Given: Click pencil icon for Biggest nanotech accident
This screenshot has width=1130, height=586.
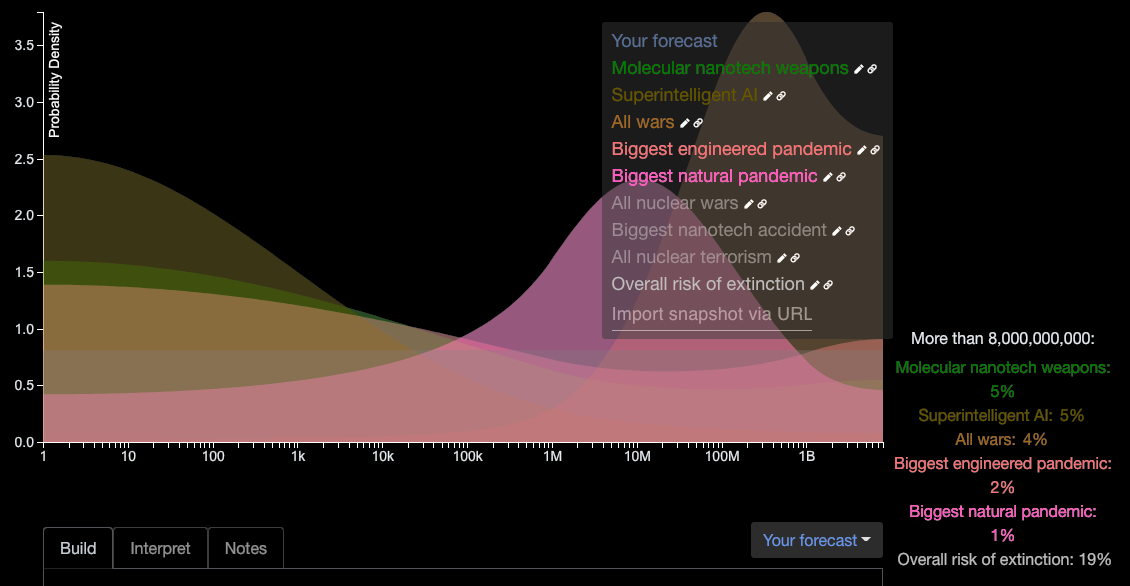Looking at the screenshot, I should coord(836,231).
